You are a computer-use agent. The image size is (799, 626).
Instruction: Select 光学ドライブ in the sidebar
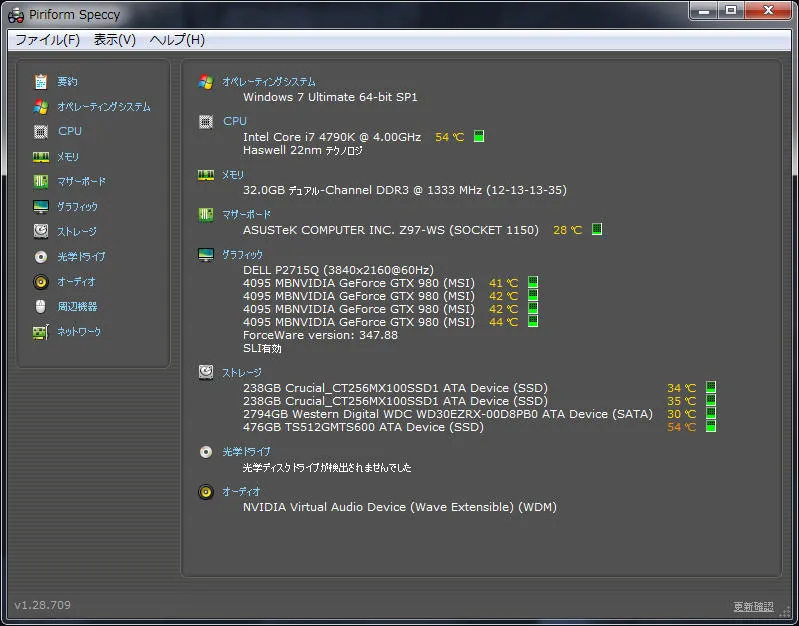(x=81, y=256)
